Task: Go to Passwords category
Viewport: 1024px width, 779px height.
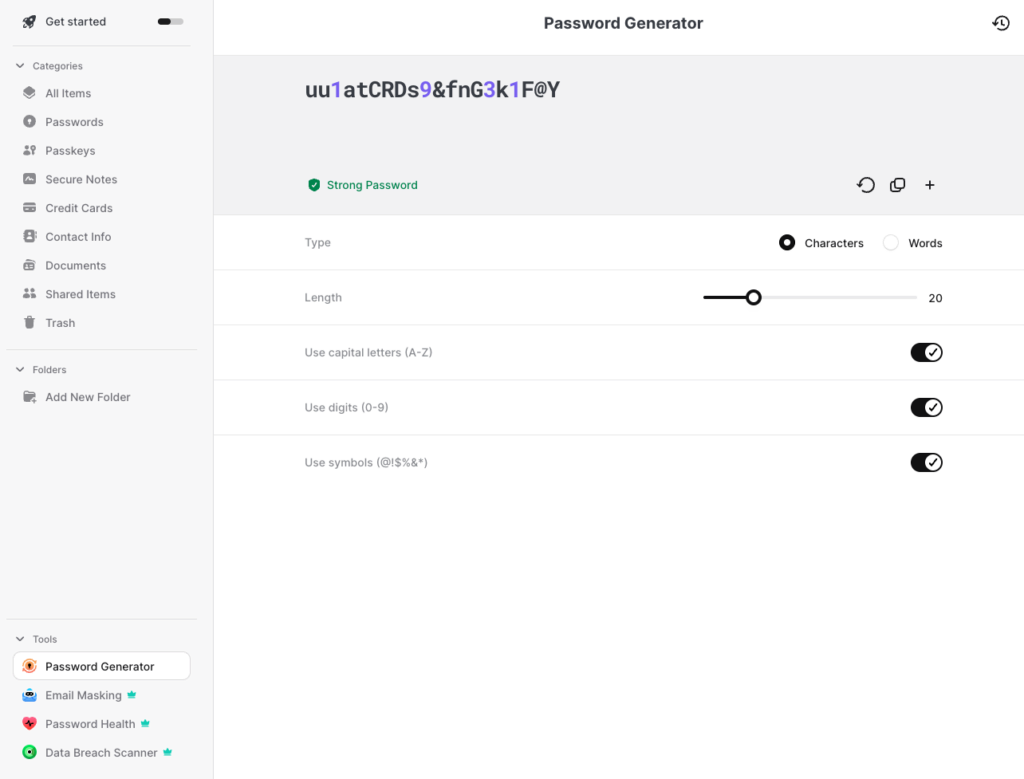Action: click(74, 122)
